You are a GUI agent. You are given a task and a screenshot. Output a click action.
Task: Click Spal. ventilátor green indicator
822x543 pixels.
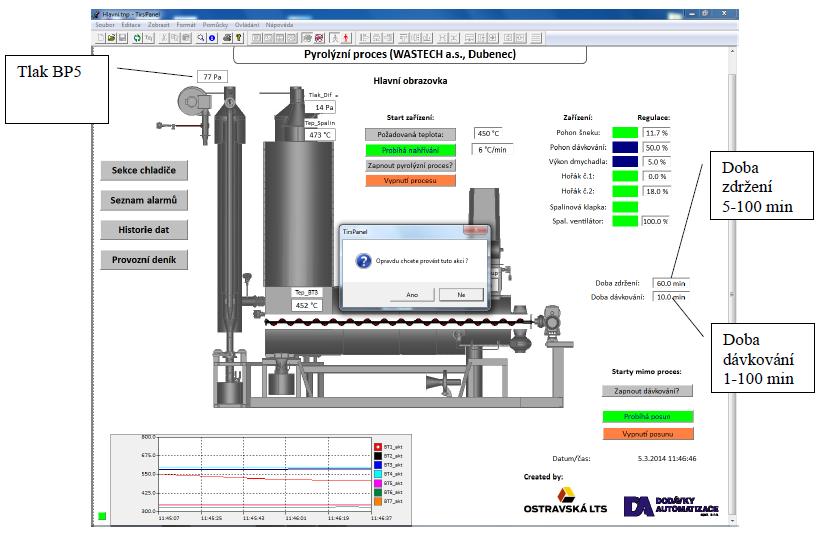coord(625,221)
